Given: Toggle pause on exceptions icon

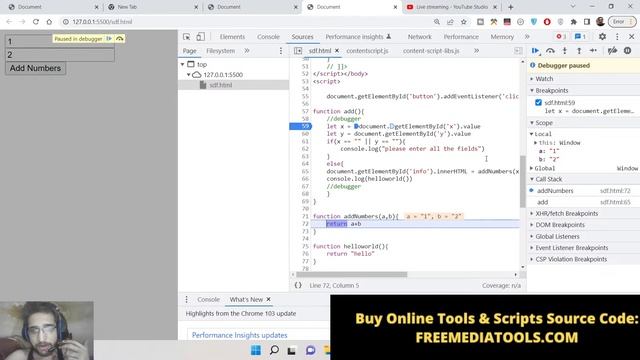Looking at the screenshot, I should (x=627, y=51).
